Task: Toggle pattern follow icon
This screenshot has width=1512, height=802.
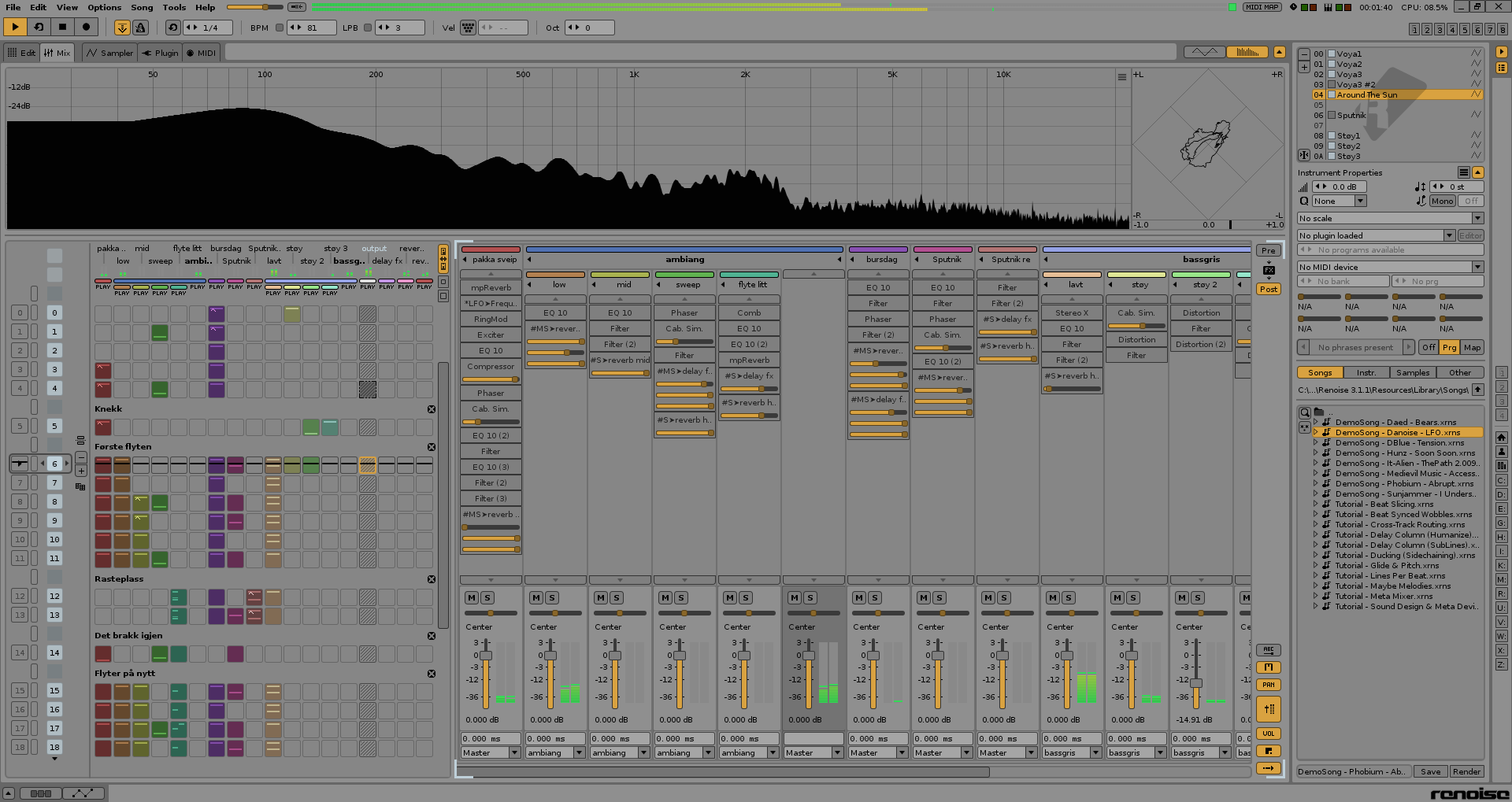Action: click(122, 28)
